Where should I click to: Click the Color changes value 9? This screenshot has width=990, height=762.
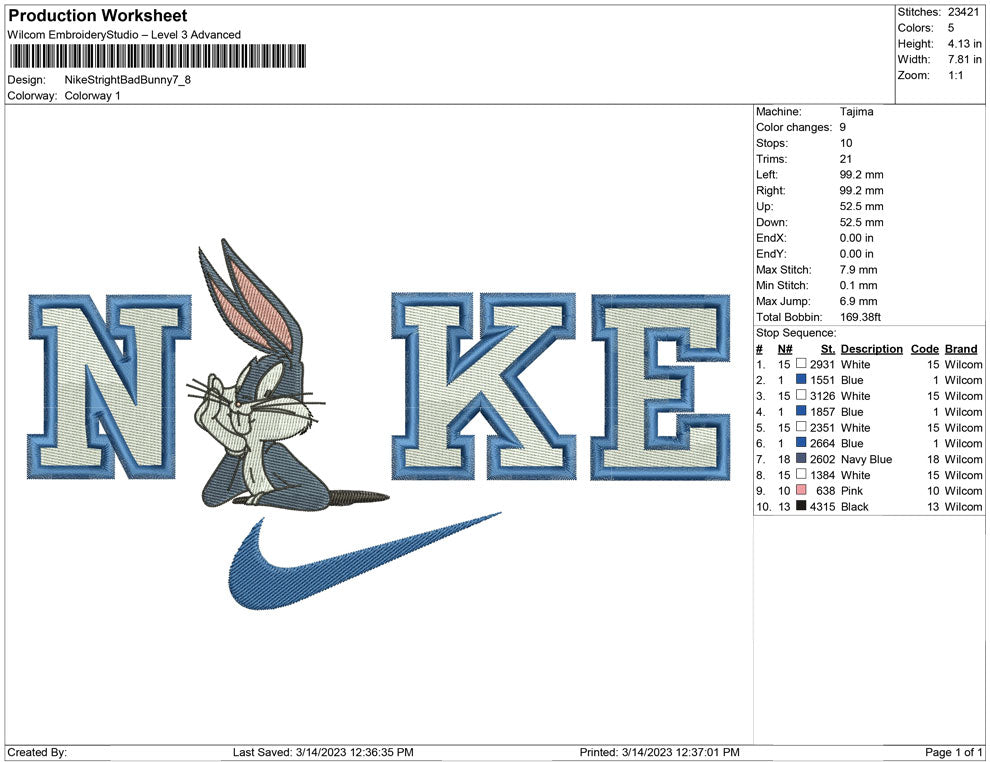[842, 128]
